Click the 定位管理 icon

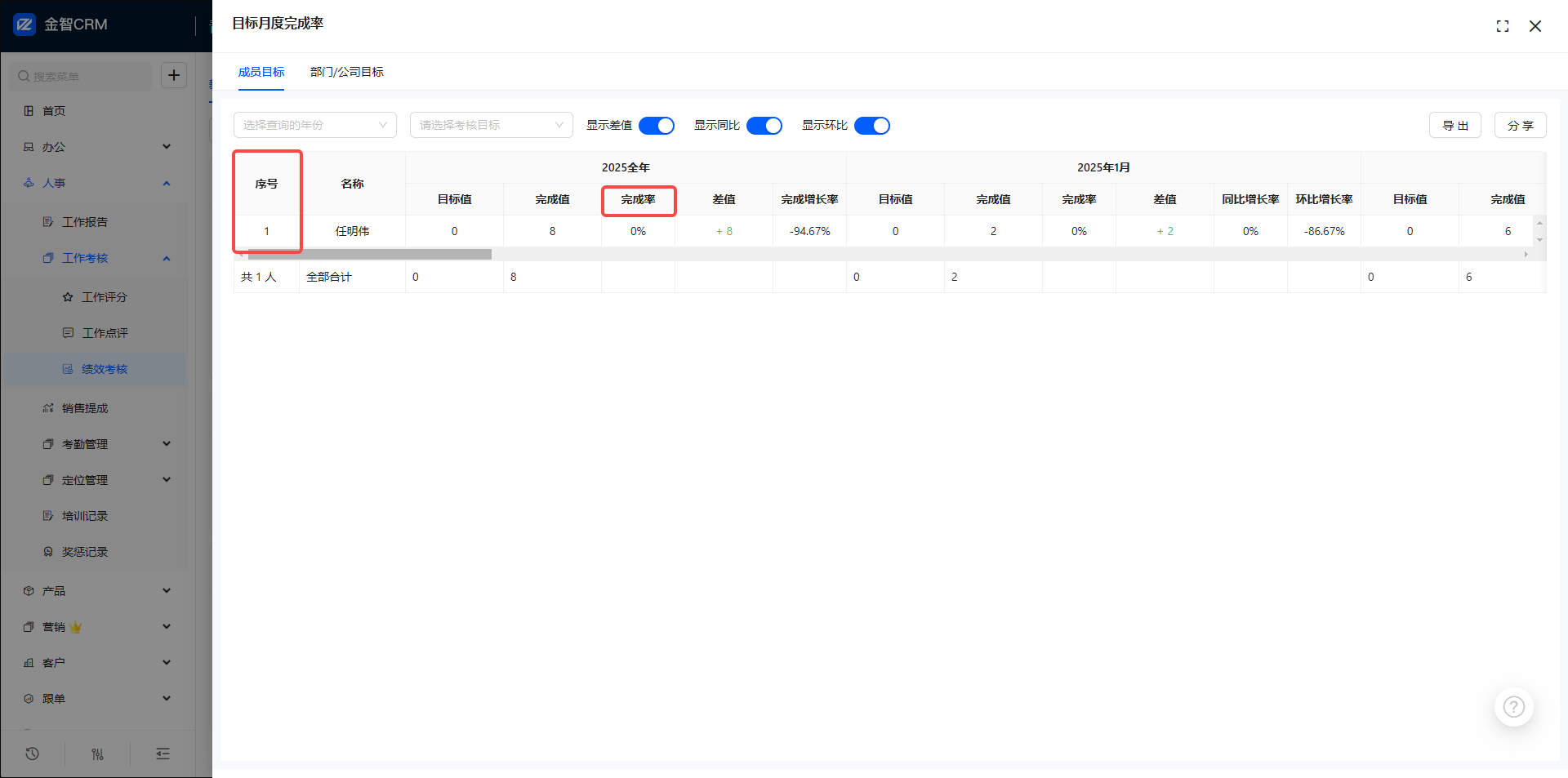coord(48,480)
